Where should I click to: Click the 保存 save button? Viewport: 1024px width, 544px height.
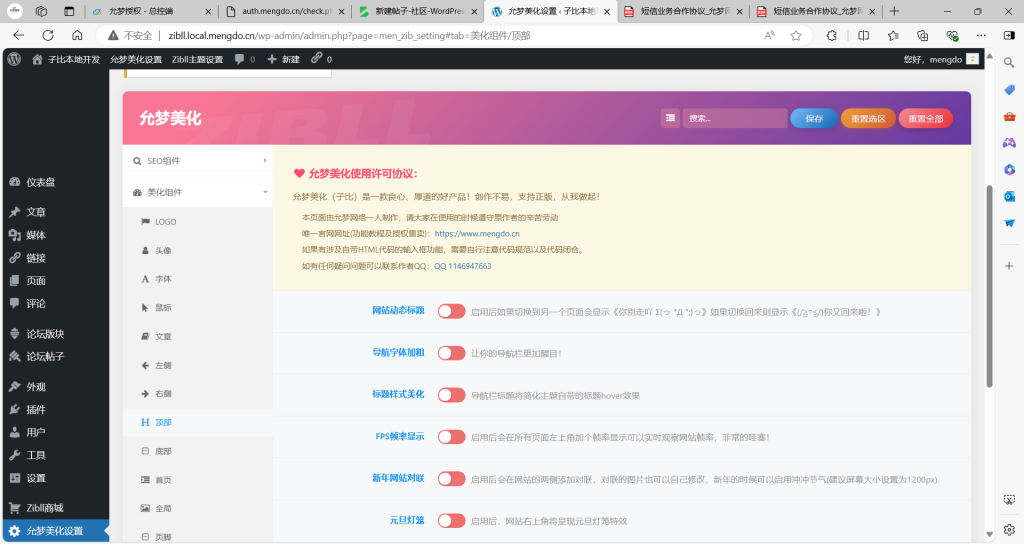(813, 118)
